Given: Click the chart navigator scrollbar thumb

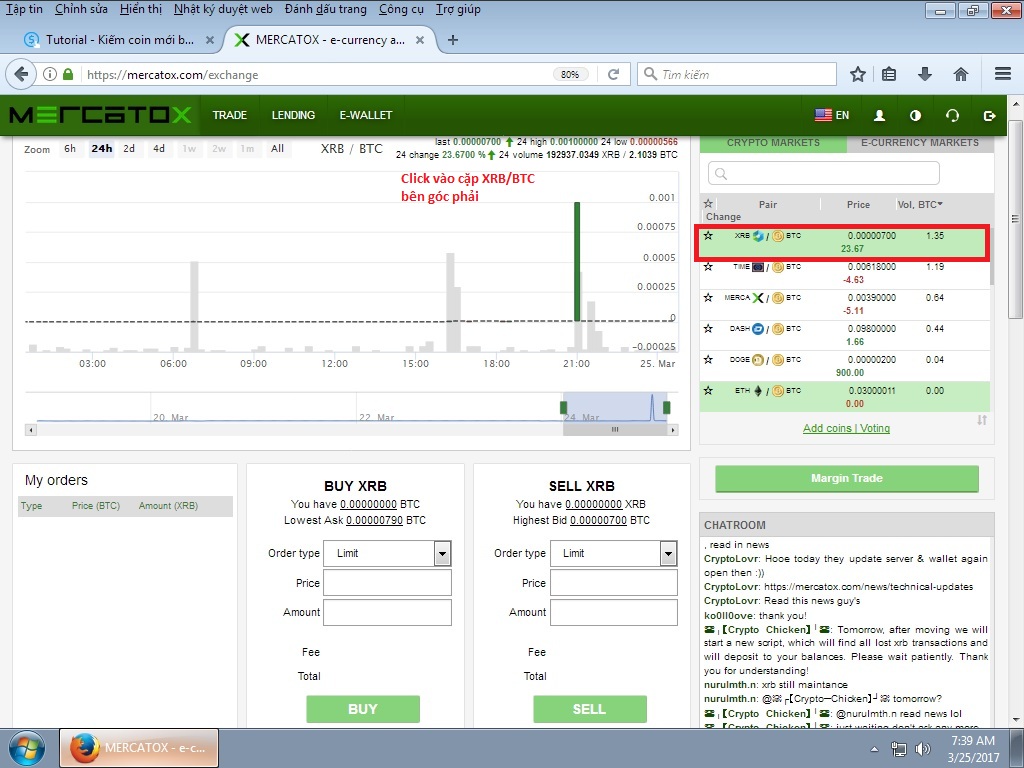Looking at the screenshot, I should 615,430.
